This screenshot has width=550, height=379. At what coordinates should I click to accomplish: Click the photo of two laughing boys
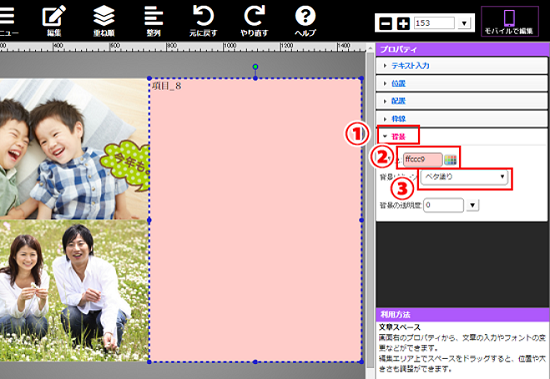(x=74, y=149)
